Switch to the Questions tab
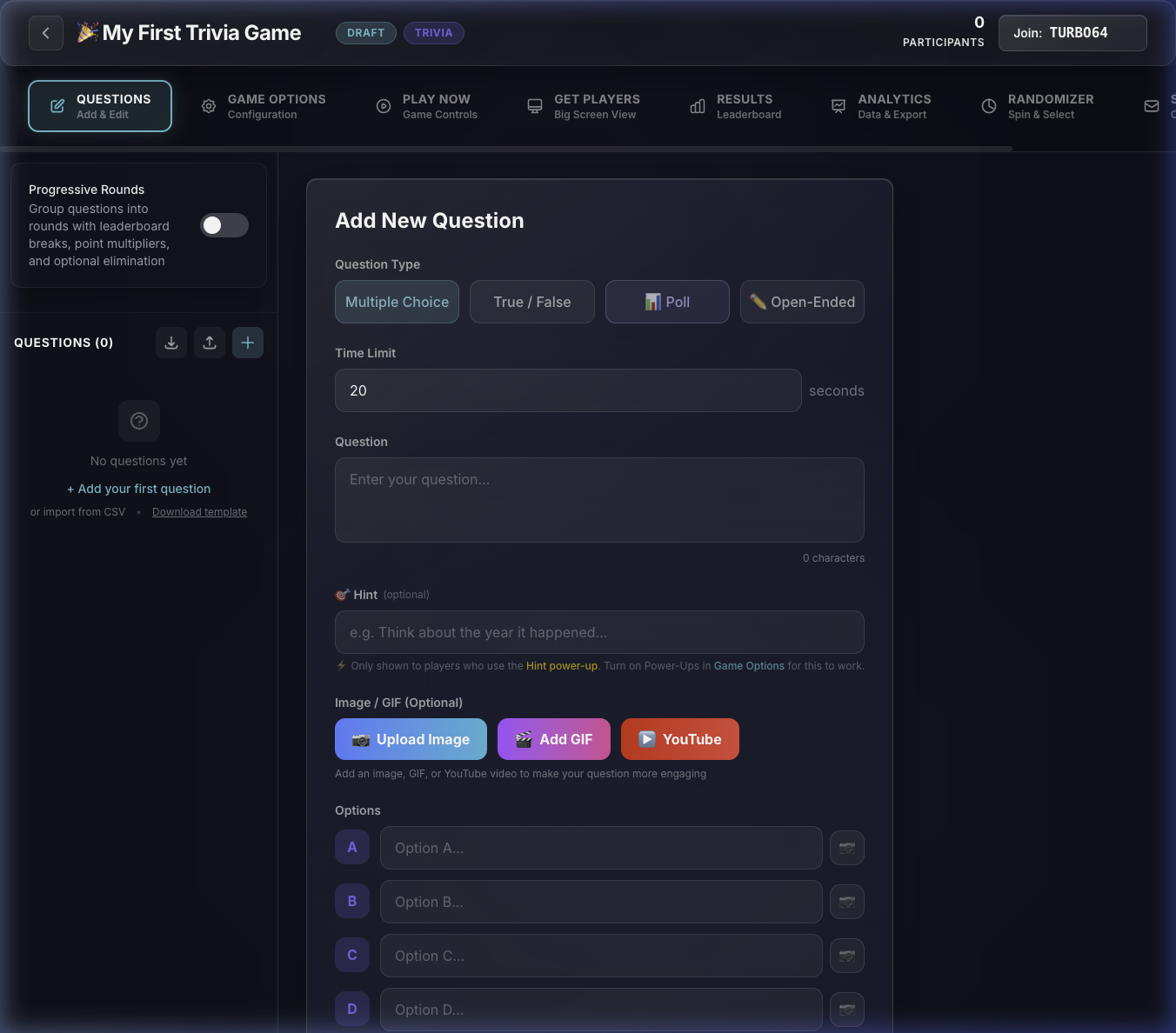 [x=99, y=105]
